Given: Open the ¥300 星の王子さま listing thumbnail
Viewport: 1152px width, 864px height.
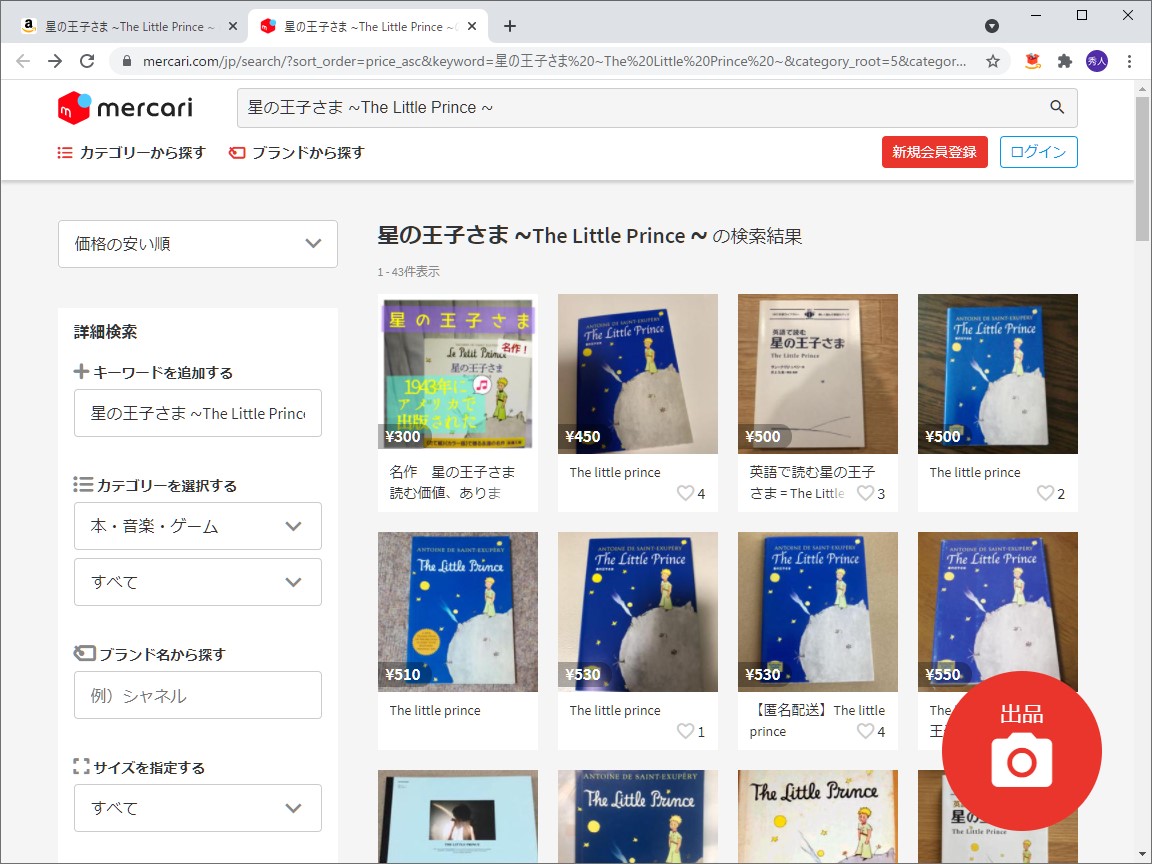Looking at the screenshot, I should 457,373.
